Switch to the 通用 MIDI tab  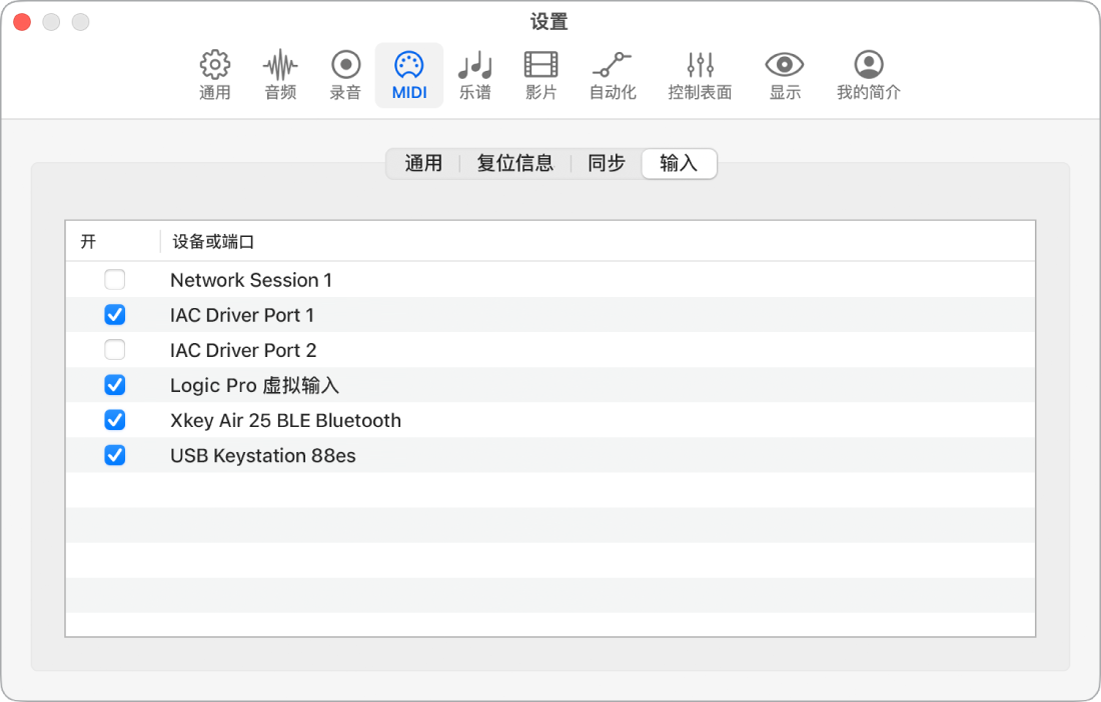click(422, 163)
